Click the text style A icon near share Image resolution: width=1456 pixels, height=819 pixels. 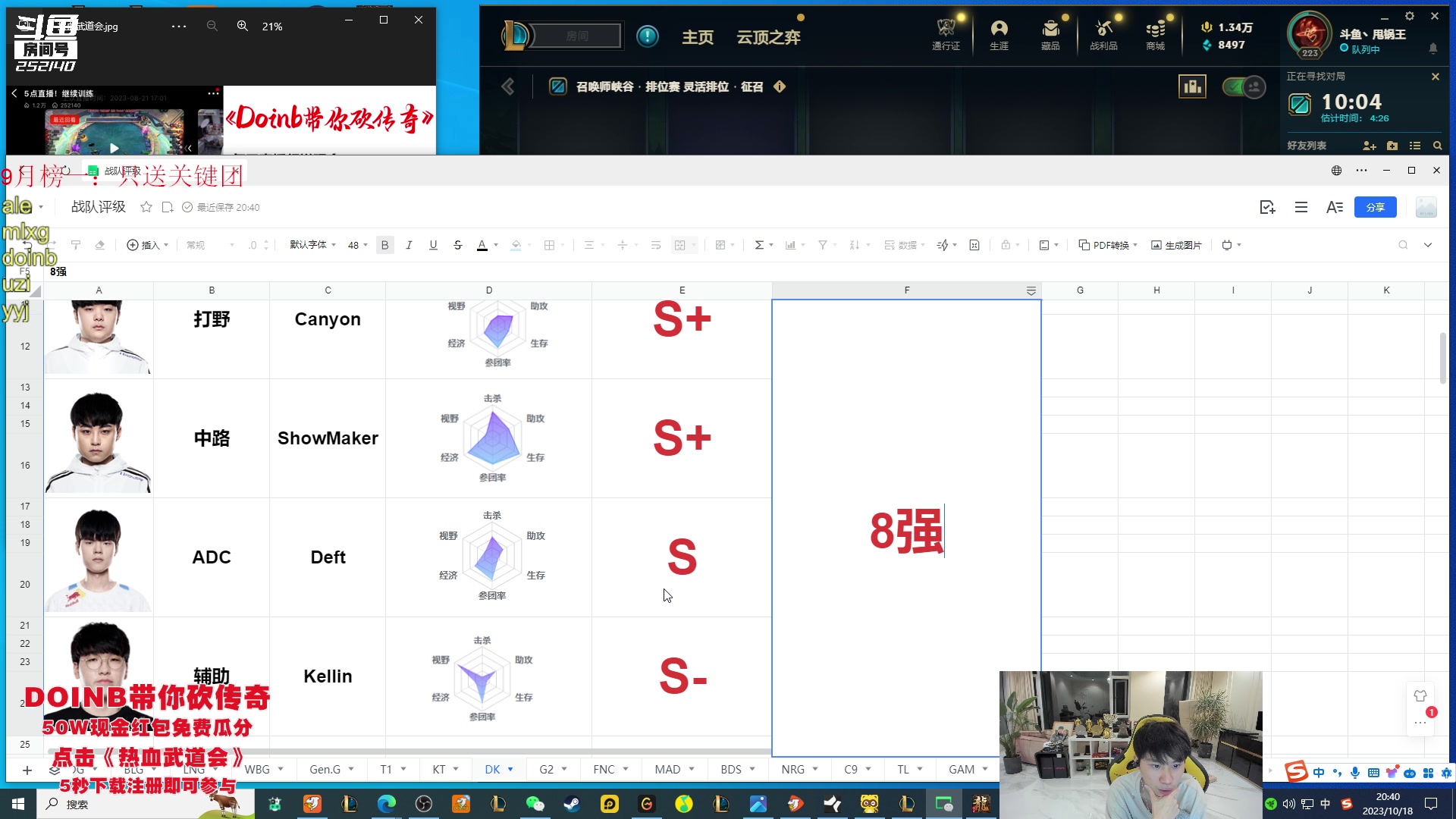[1335, 207]
